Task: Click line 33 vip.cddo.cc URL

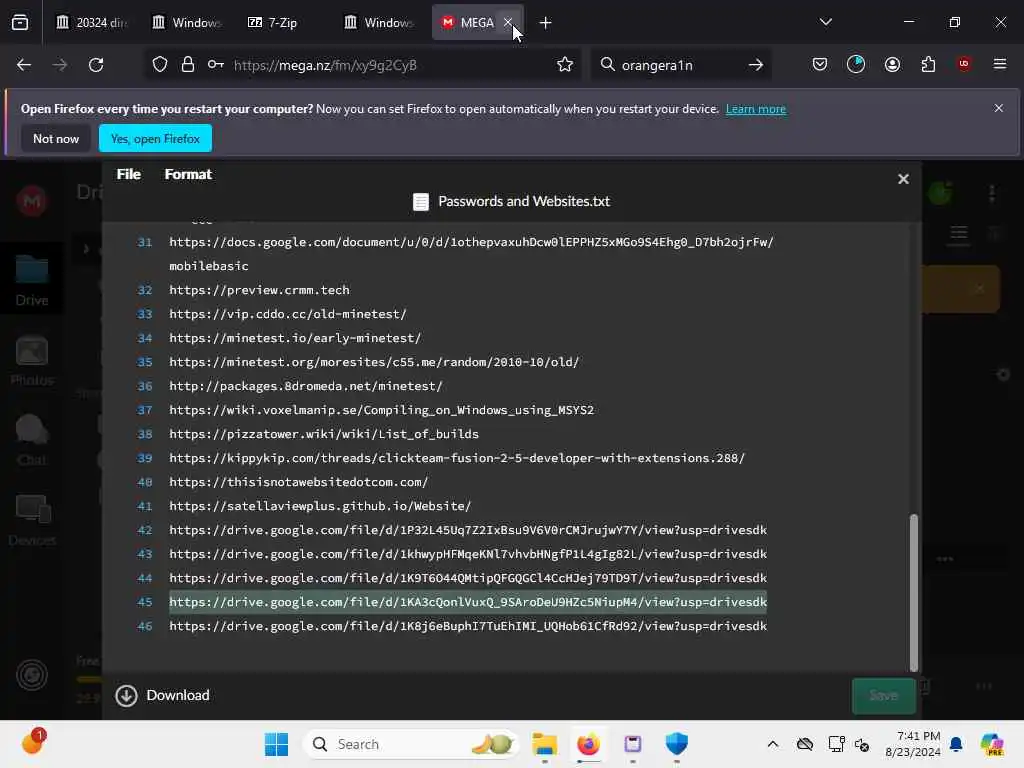Action: pos(288,314)
